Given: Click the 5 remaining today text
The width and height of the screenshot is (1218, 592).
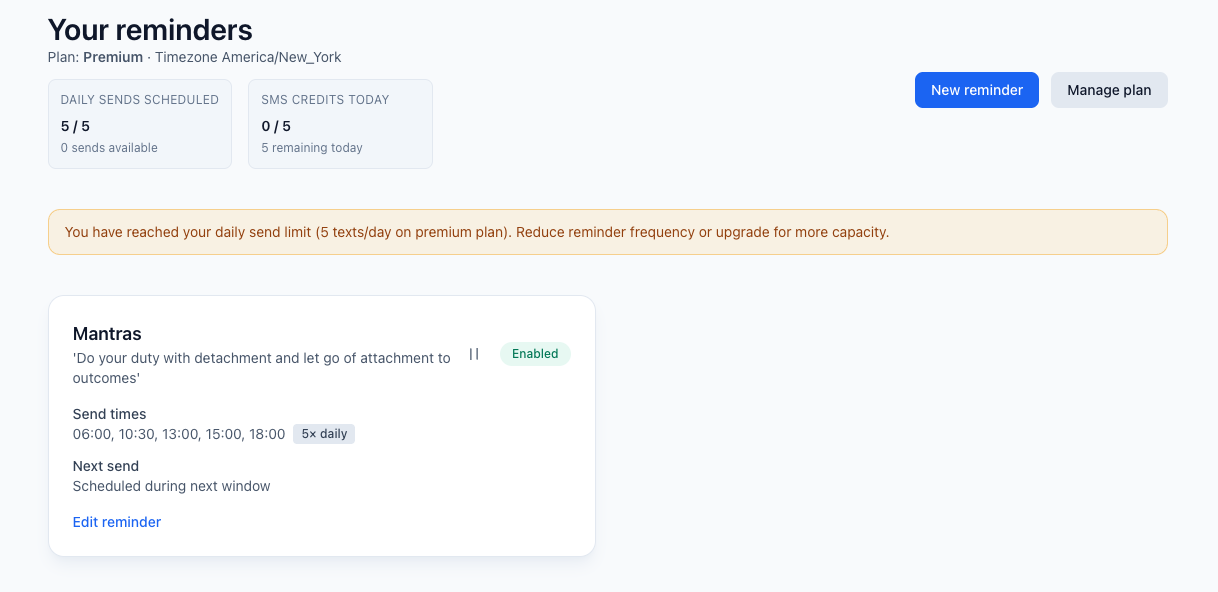Looking at the screenshot, I should [312, 148].
